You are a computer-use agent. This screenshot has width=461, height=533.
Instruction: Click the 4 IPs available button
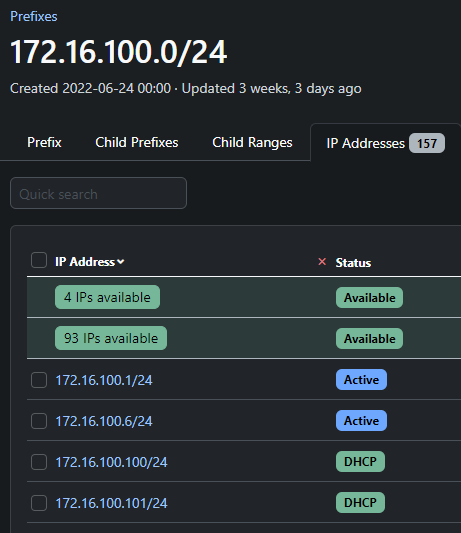click(x=107, y=297)
